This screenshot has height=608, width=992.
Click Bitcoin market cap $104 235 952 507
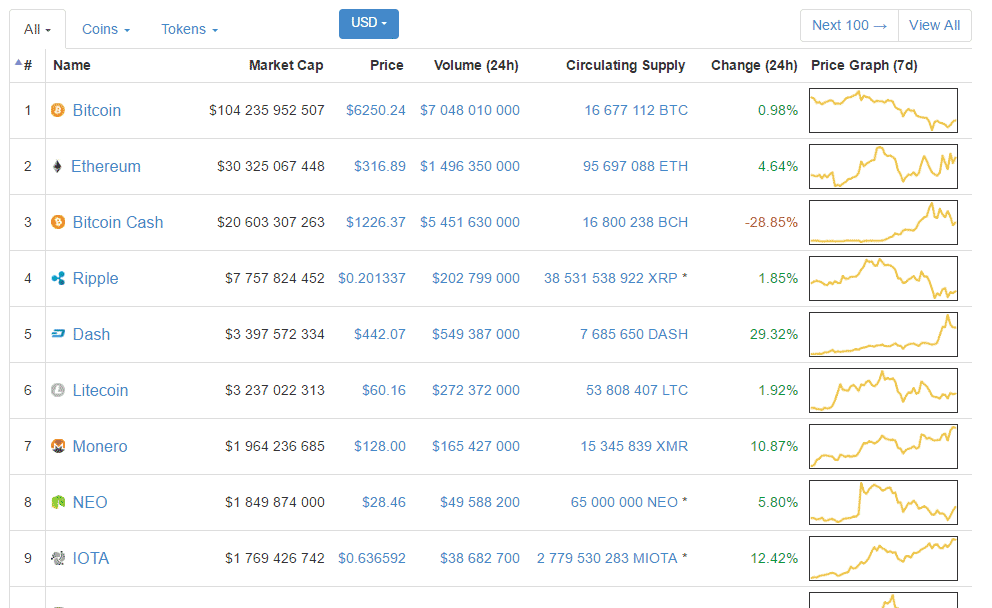tap(267, 110)
